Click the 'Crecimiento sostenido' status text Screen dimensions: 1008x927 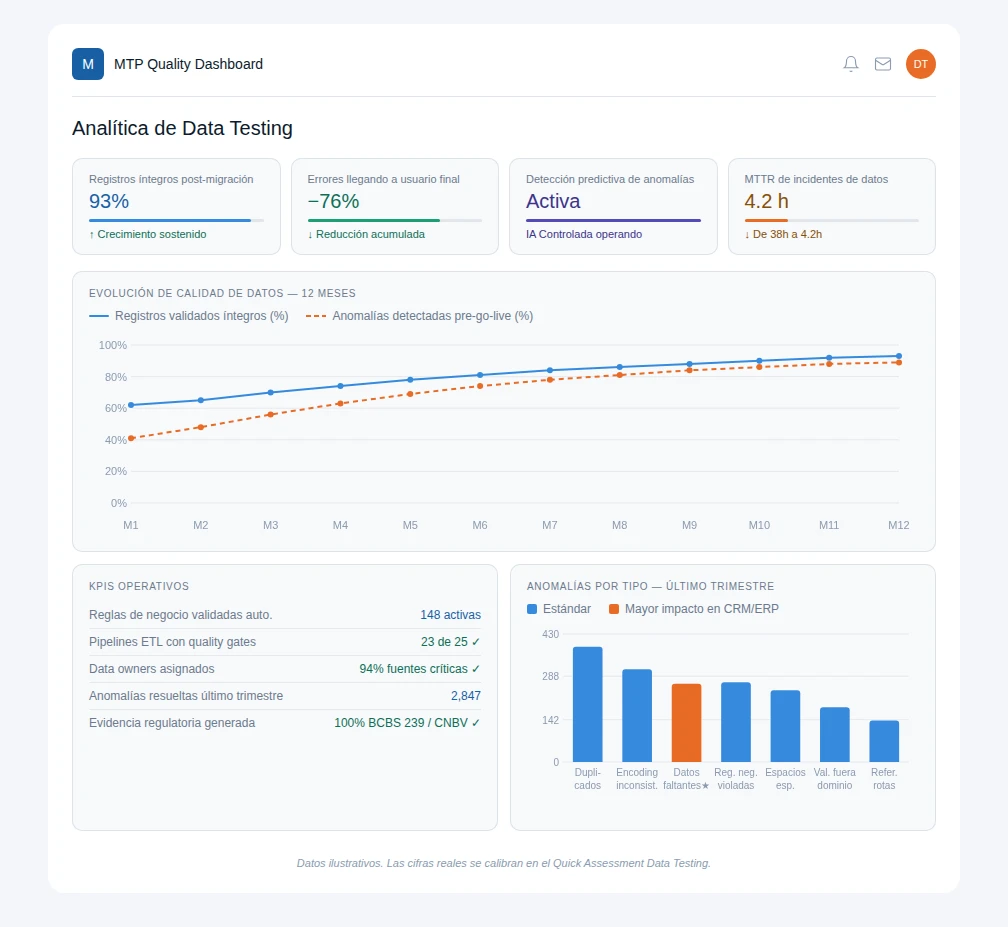point(152,234)
